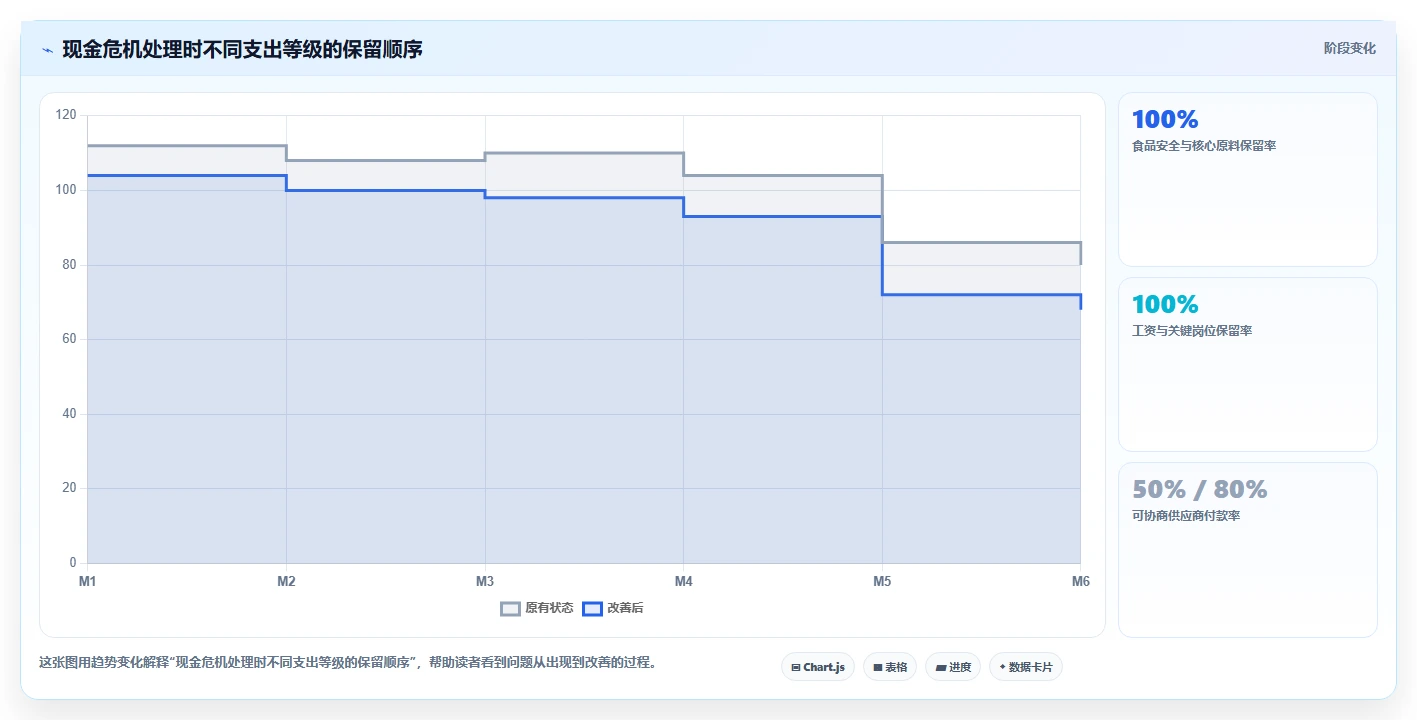Select the Chart.js chip

[818, 667]
